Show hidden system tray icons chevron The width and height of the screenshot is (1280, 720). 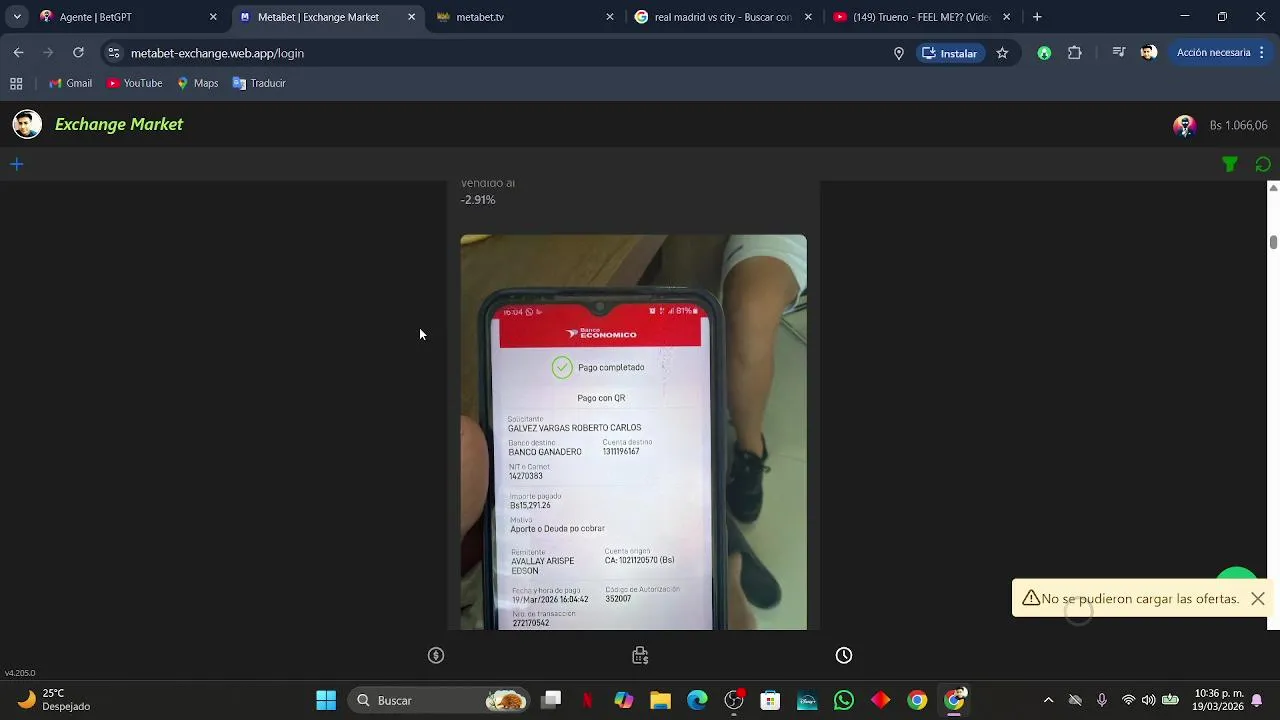coord(1048,700)
